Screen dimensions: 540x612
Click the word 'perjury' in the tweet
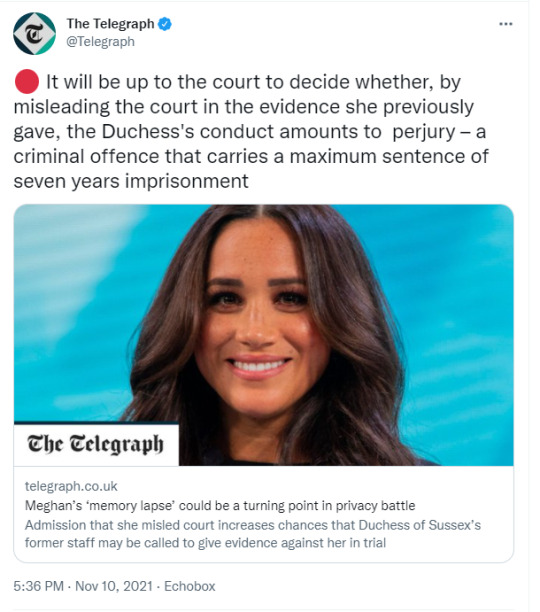tap(424, 132)
